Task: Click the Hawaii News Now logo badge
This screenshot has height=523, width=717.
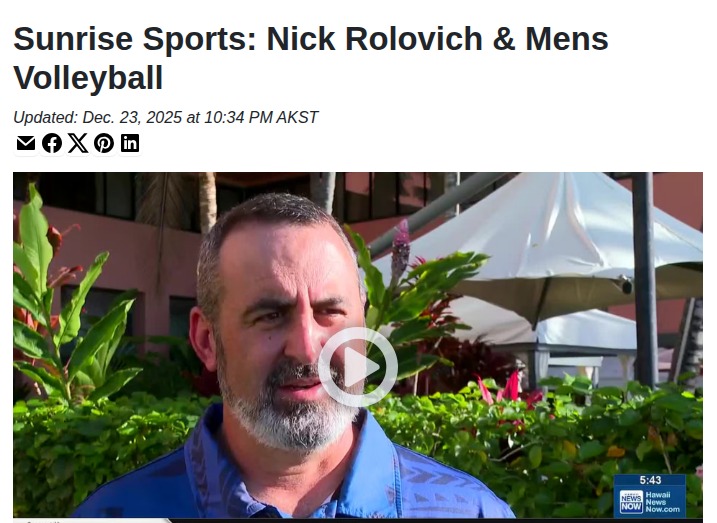Action: tap(631, 502)
